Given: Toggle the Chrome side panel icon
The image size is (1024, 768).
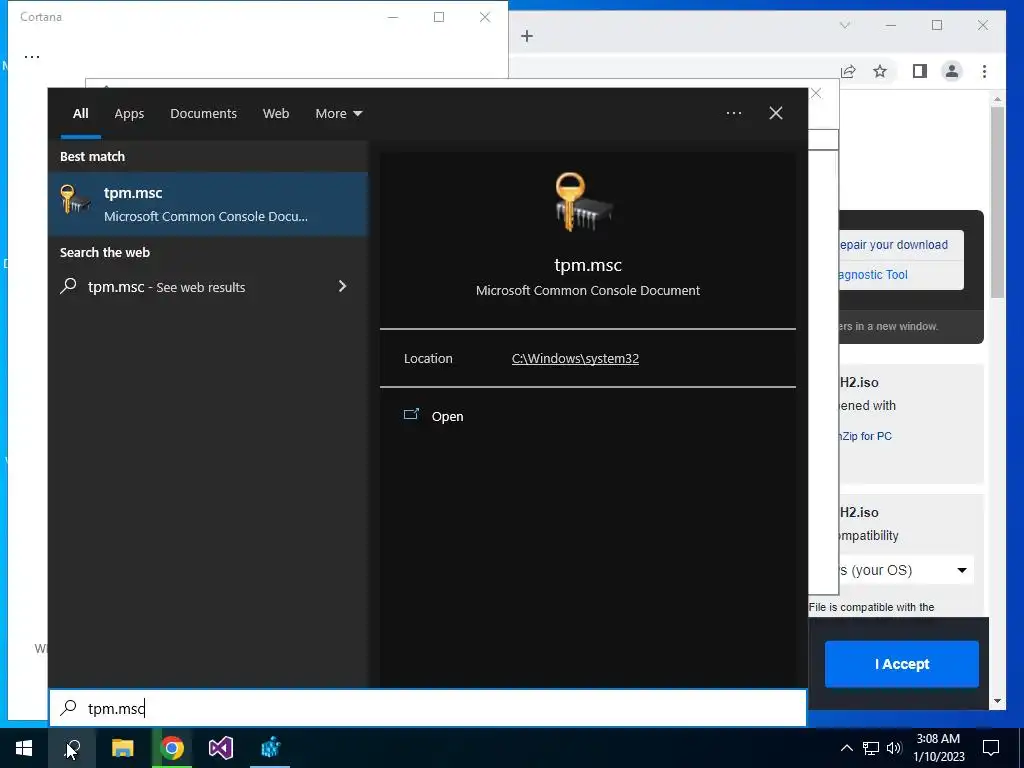Looking at the screenshot, I should (920, 71).
